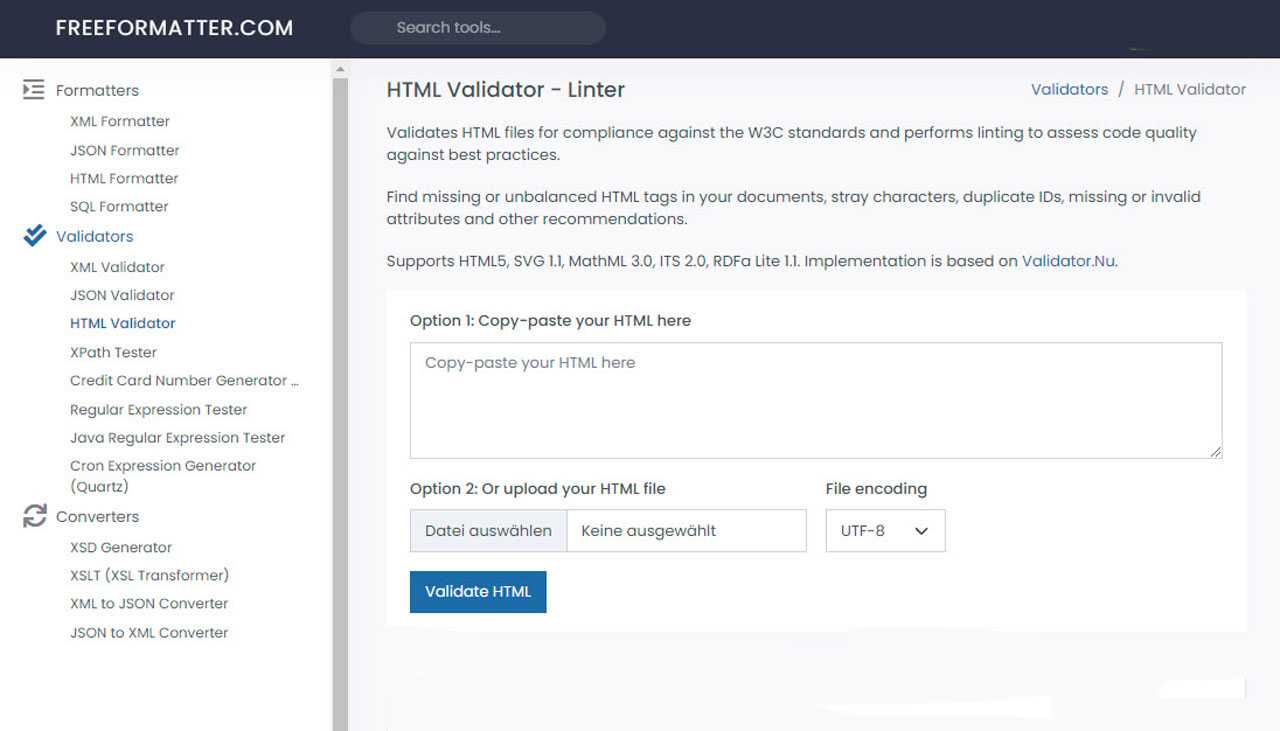The height and width of the screenshot is (731, 1280).
Task: Click the Datei auswählen file button
Action: click(488, 531)
